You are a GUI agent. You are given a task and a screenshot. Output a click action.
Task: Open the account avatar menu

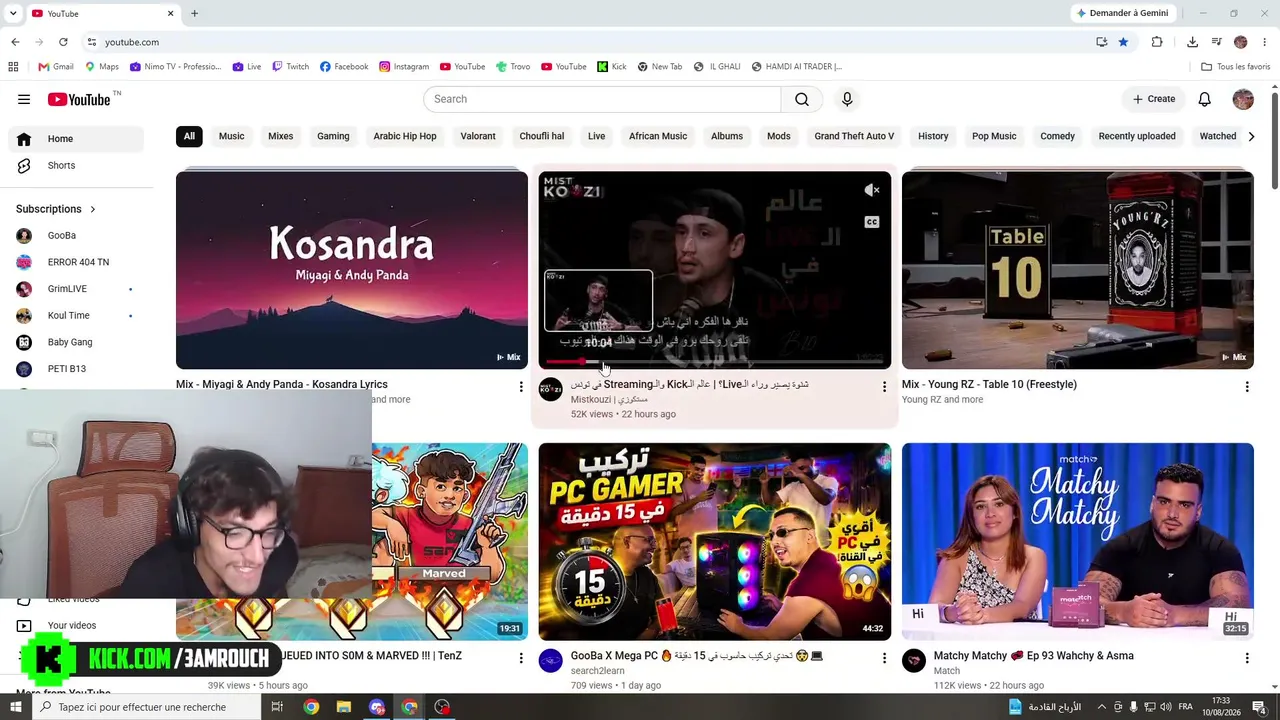point(1243,99)
